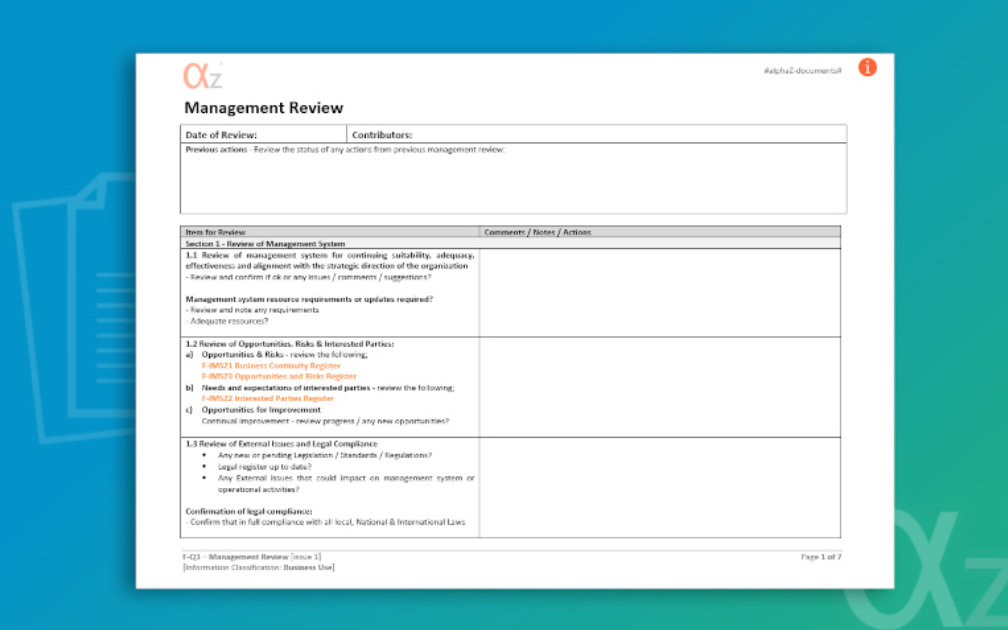
Task: Click Management system resource requirements question
Action: [309, 299]
